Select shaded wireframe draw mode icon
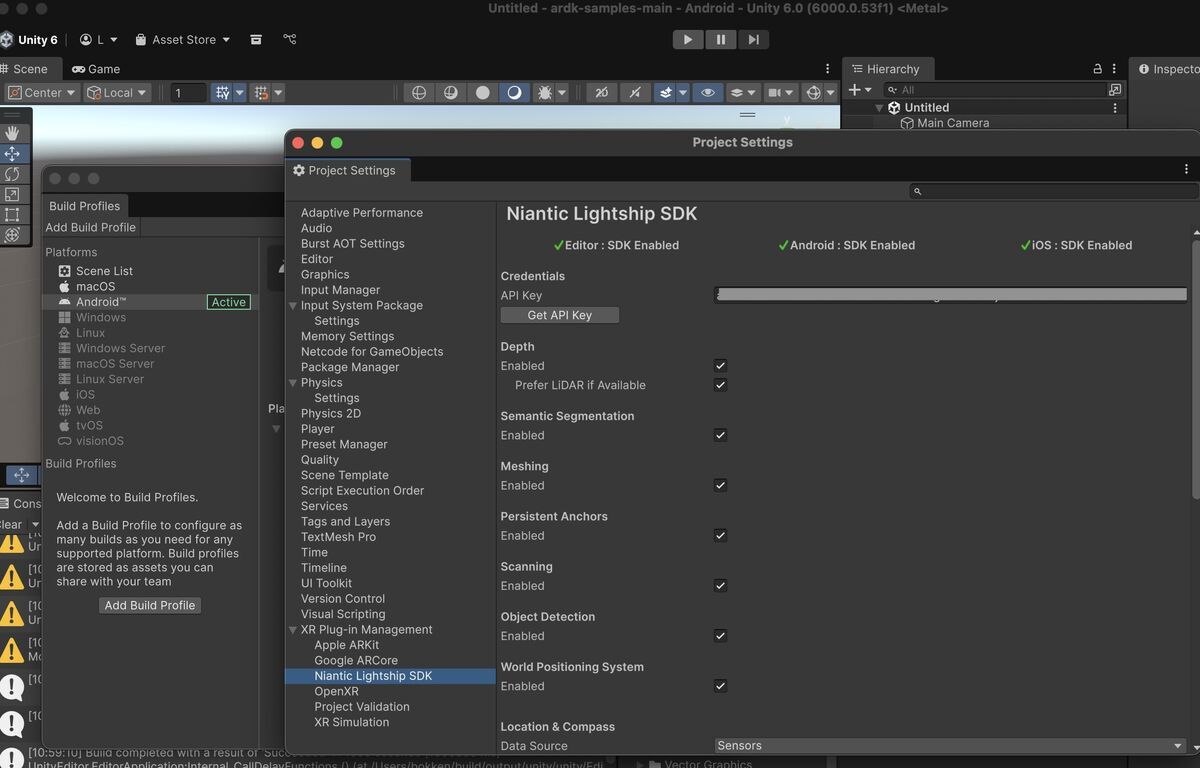This screenshot has height=768, width=1200. click(451, 92)
